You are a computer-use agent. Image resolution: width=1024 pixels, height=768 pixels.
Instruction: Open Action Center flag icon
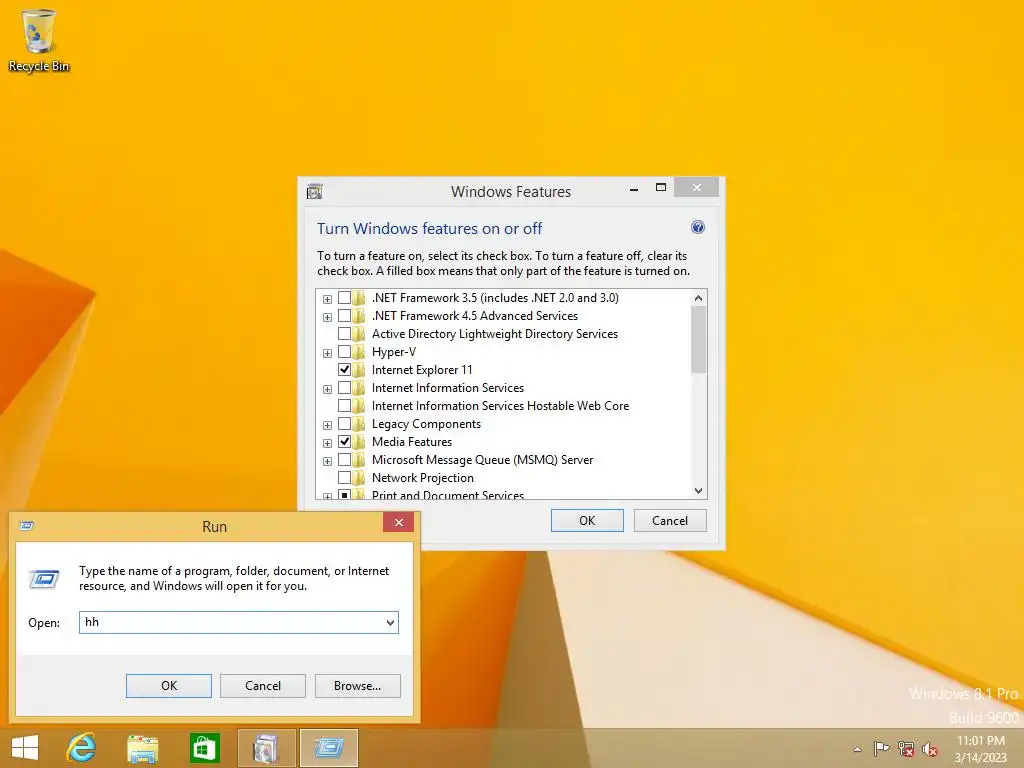point(882,748)
